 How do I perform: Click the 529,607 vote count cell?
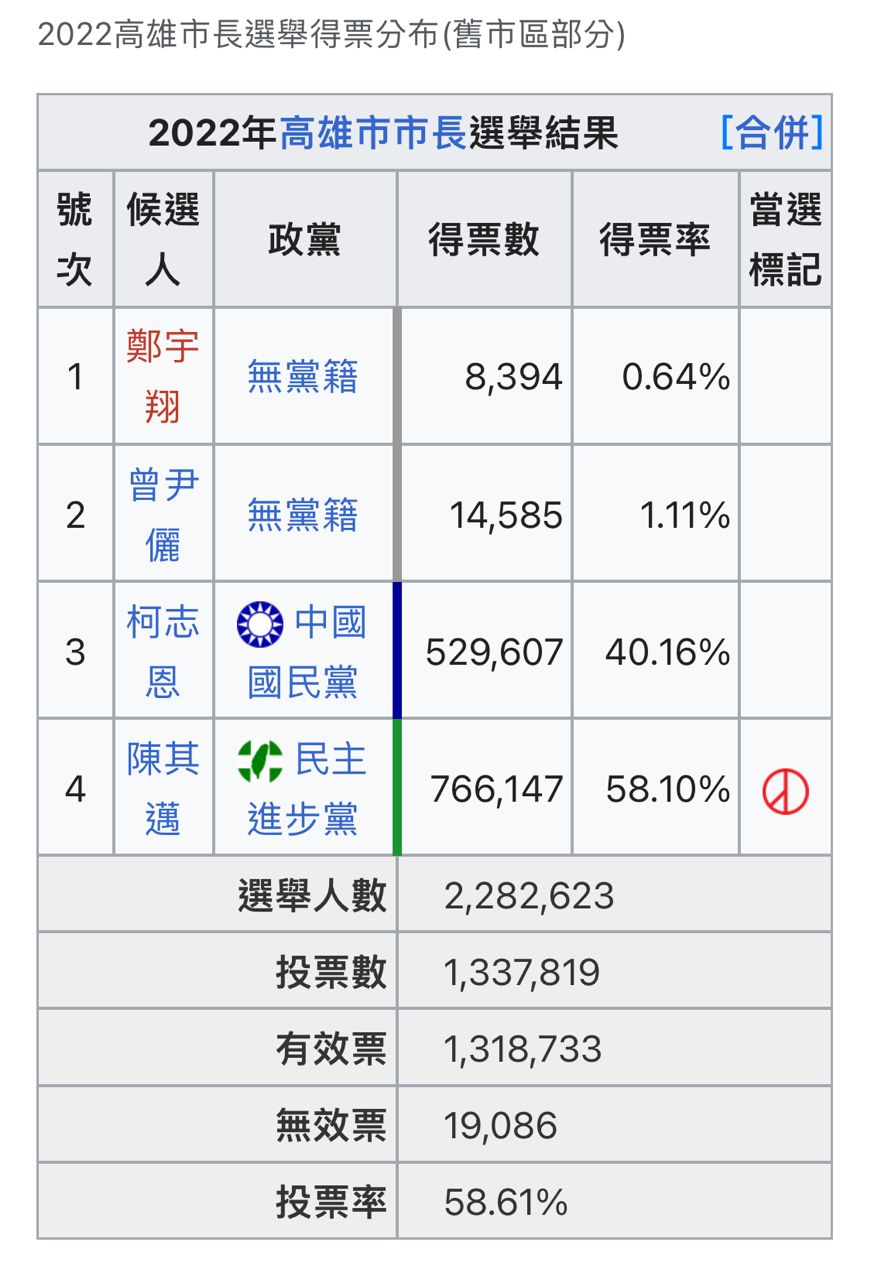(494, 653)
